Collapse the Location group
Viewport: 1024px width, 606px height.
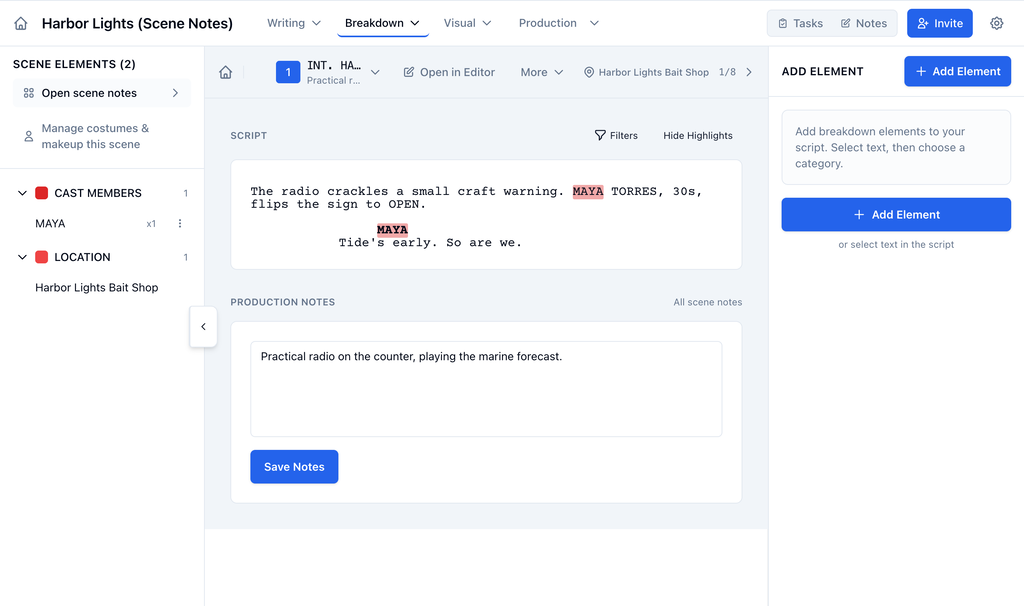(22, 257)
